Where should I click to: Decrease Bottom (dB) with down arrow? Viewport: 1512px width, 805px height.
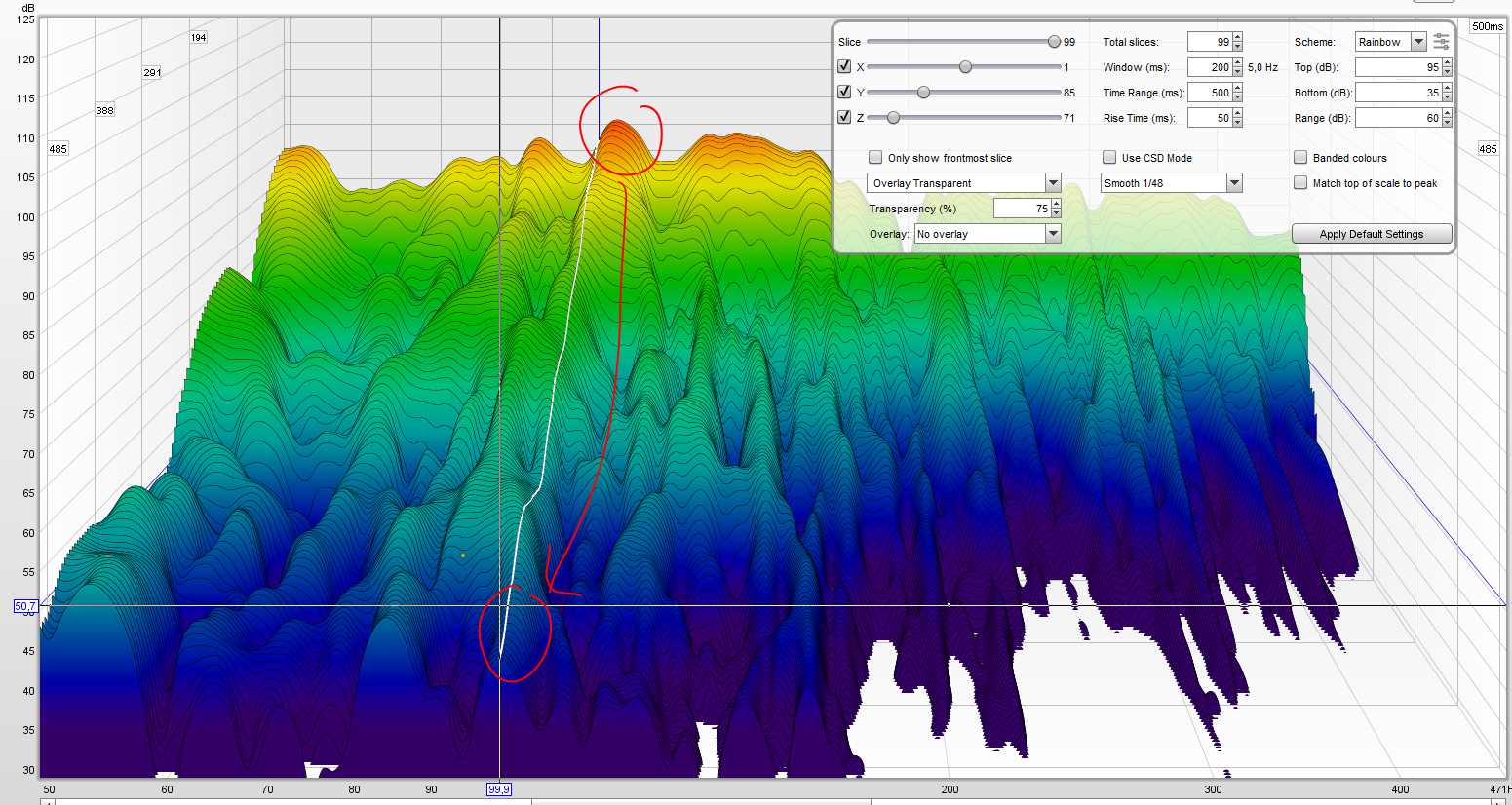point(1448,97)
